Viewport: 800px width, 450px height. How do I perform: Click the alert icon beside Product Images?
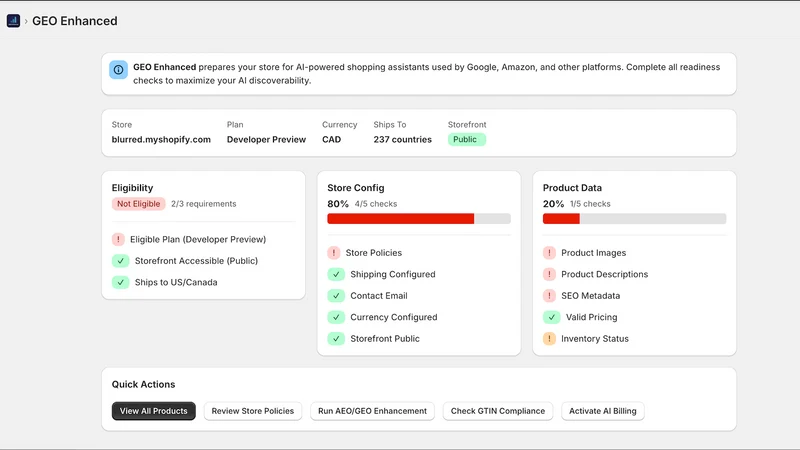(x=549, y=253)
